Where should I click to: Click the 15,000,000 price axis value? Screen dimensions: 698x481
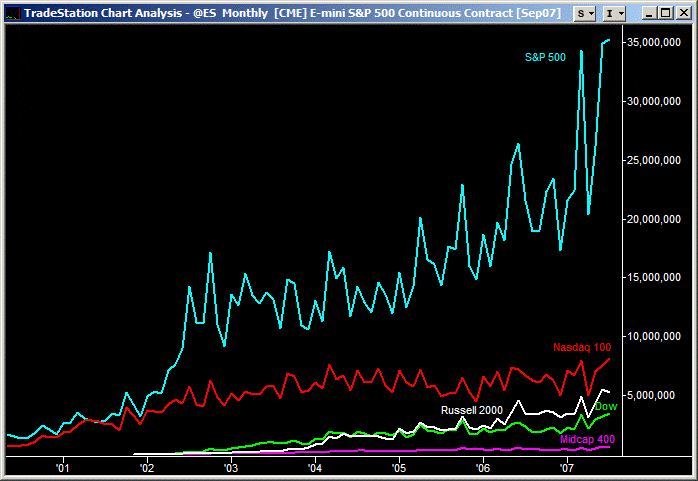tap(653, 277)
